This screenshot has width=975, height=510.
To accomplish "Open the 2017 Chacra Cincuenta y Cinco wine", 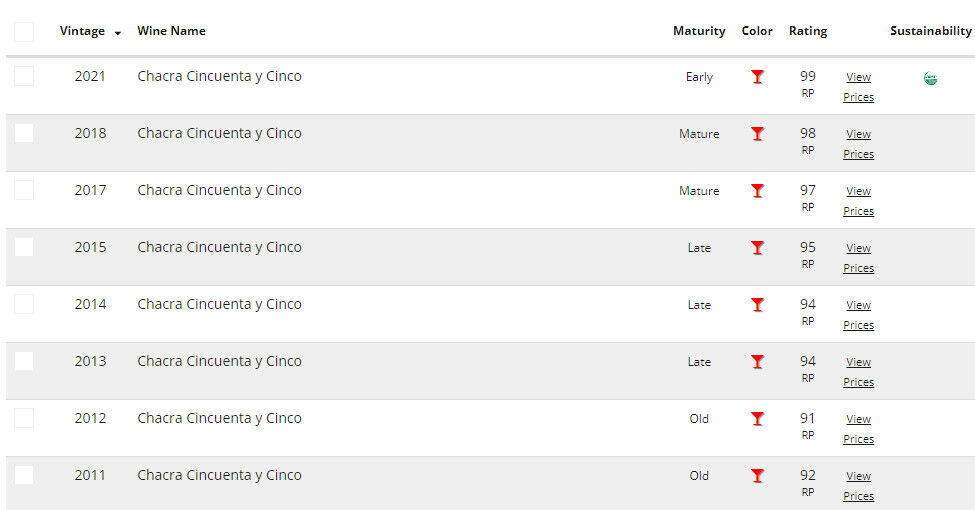I will [219, 190].
